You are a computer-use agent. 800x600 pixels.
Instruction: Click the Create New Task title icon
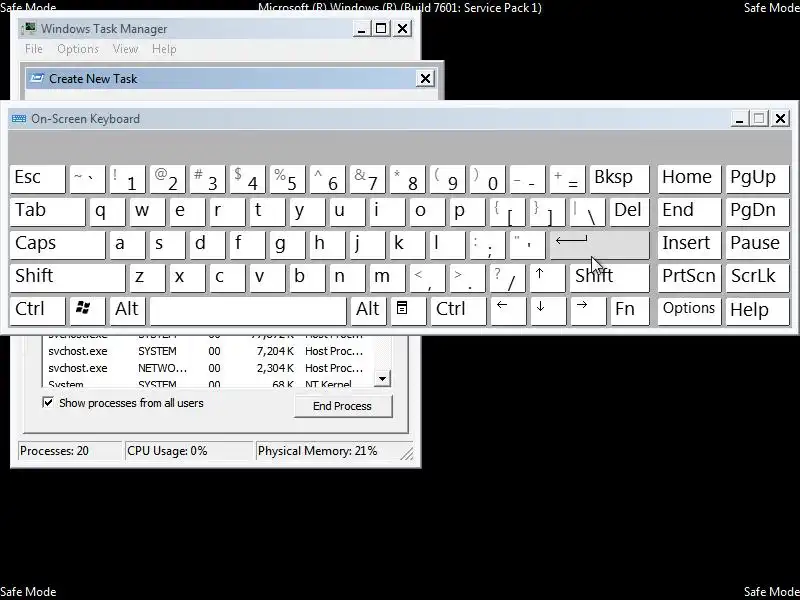coord(37,78)
